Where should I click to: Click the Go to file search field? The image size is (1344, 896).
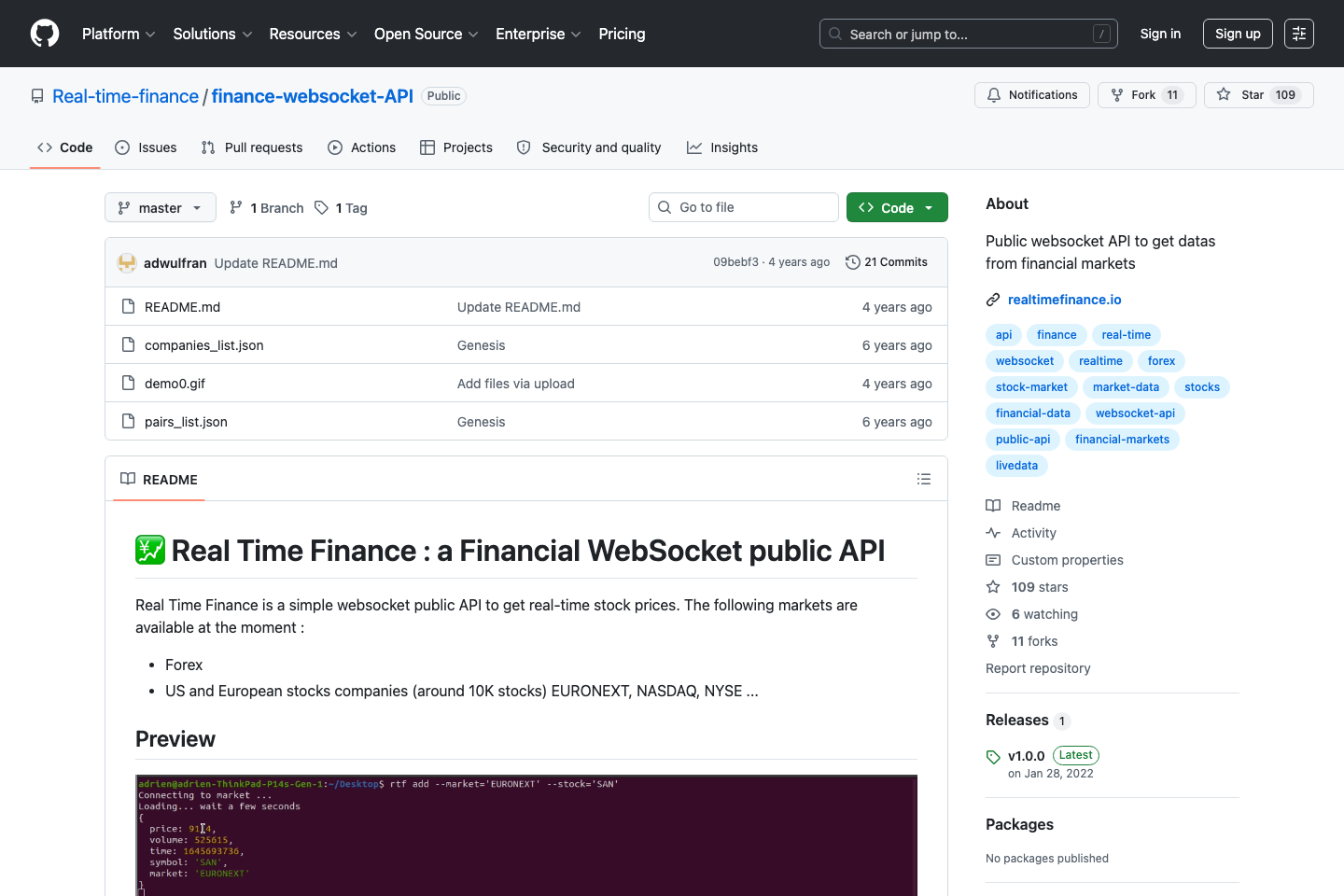click(x=743, y=207)
